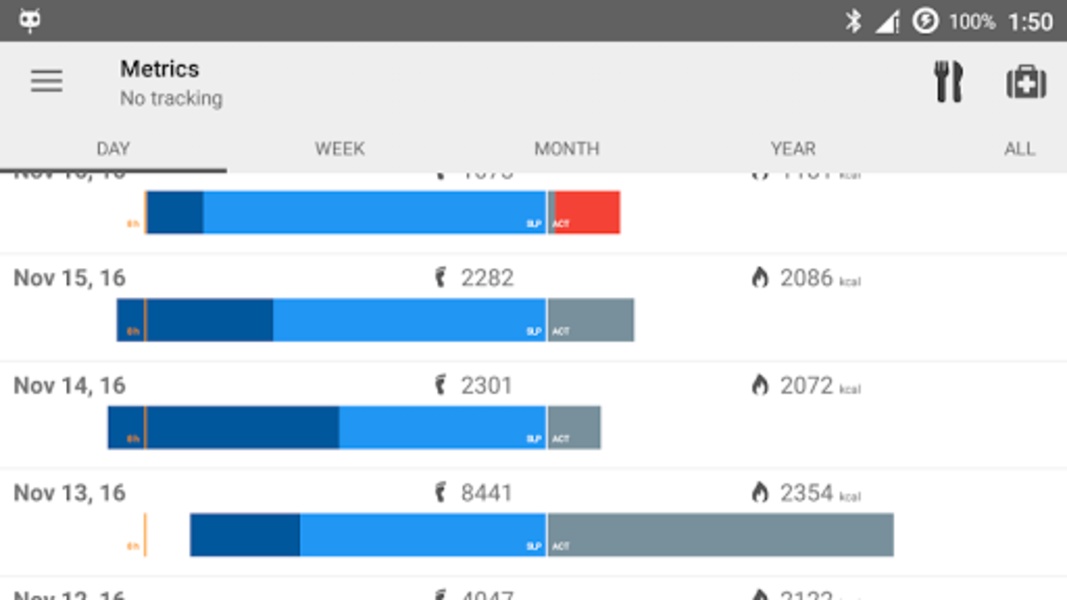Tap the Nov 15 gray activity bar
The width and height of the screenshot is (1067, 600).
pos(591,320)
